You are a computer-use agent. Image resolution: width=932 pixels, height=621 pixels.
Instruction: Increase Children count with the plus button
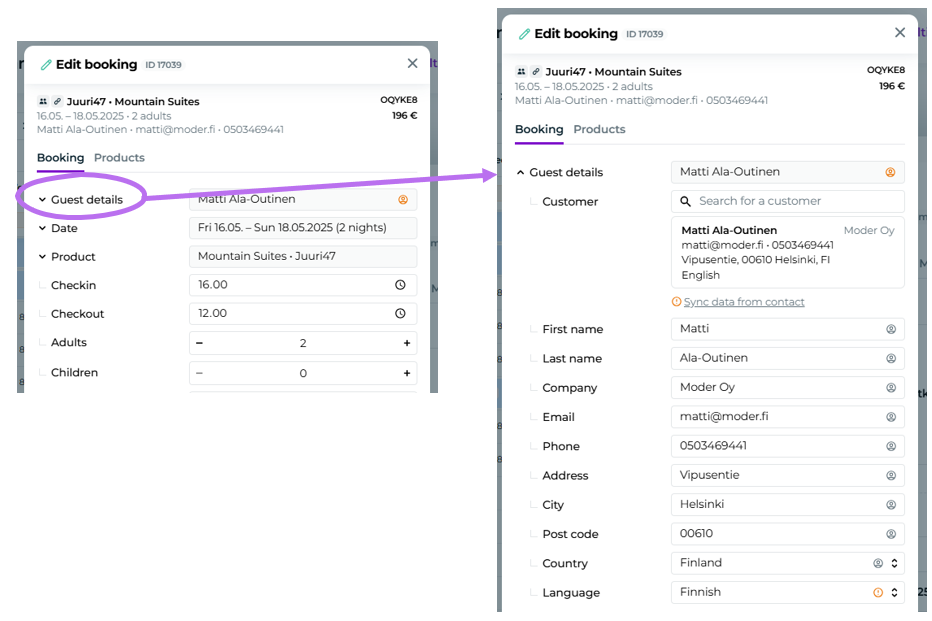(407, 373)
